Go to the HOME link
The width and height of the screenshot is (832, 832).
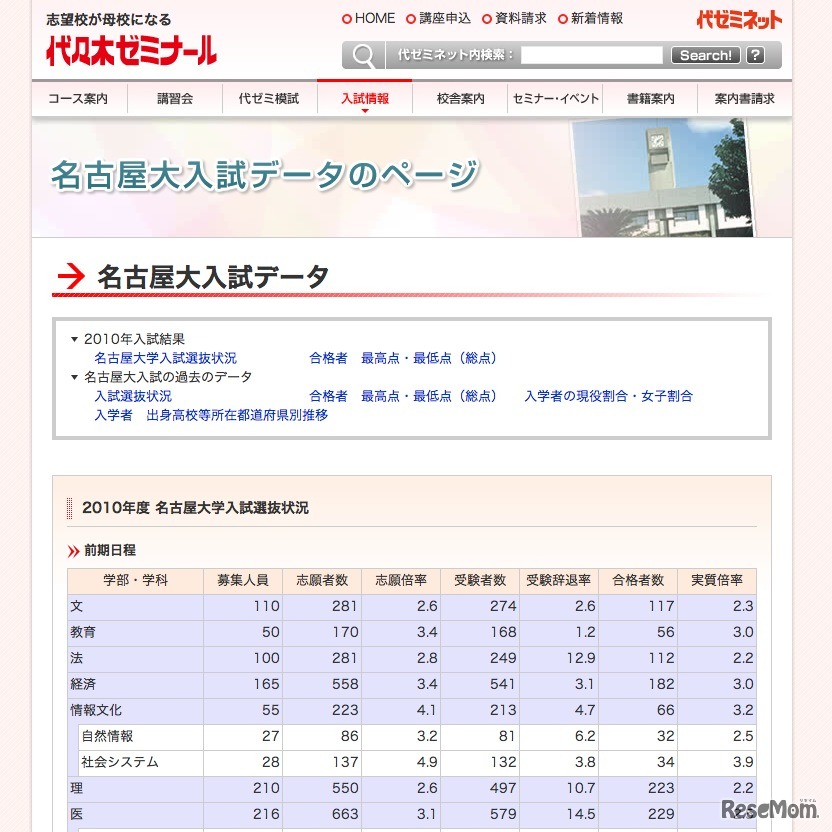coord(375,19)
